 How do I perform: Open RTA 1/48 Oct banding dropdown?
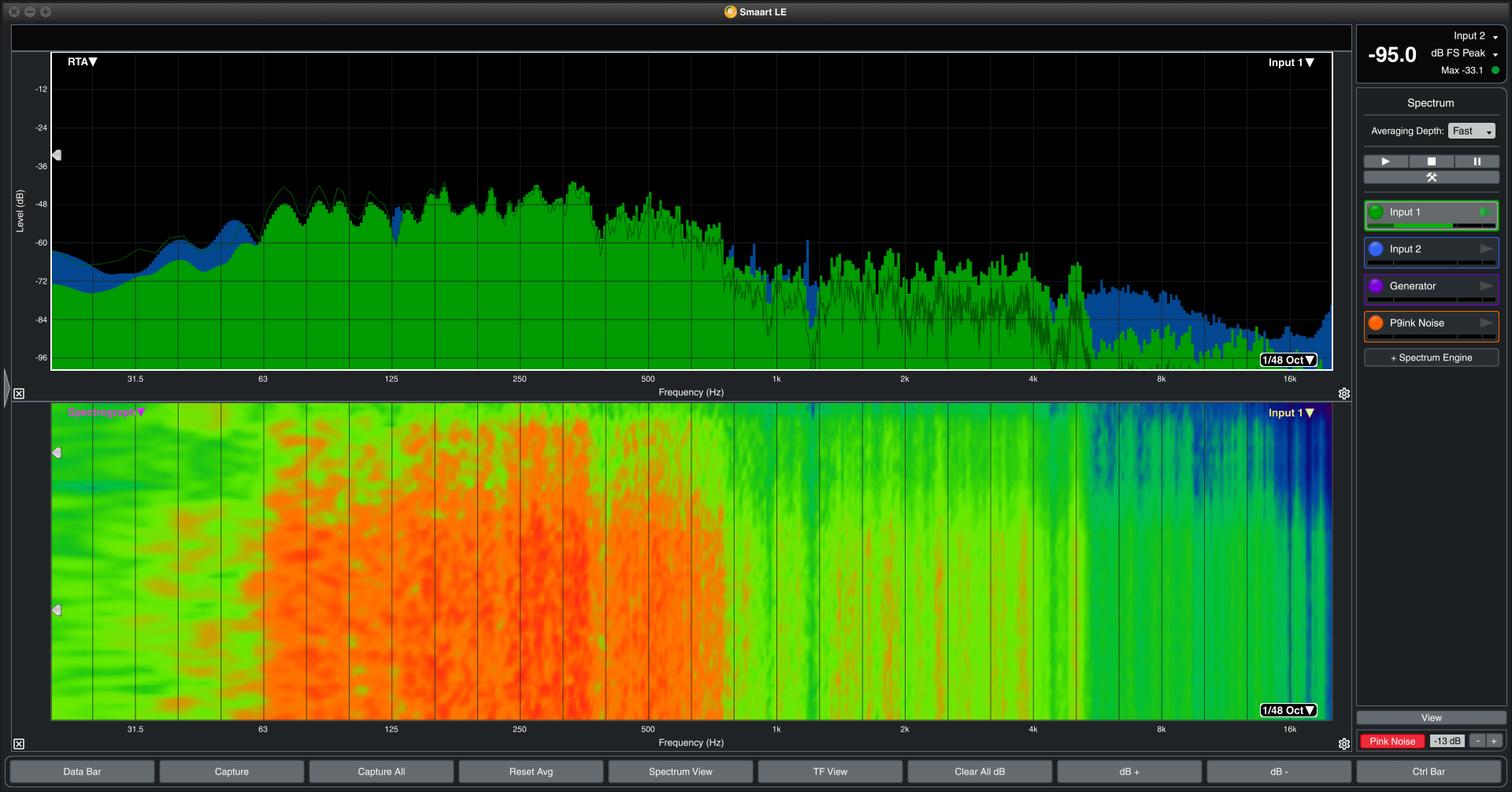1288,360
